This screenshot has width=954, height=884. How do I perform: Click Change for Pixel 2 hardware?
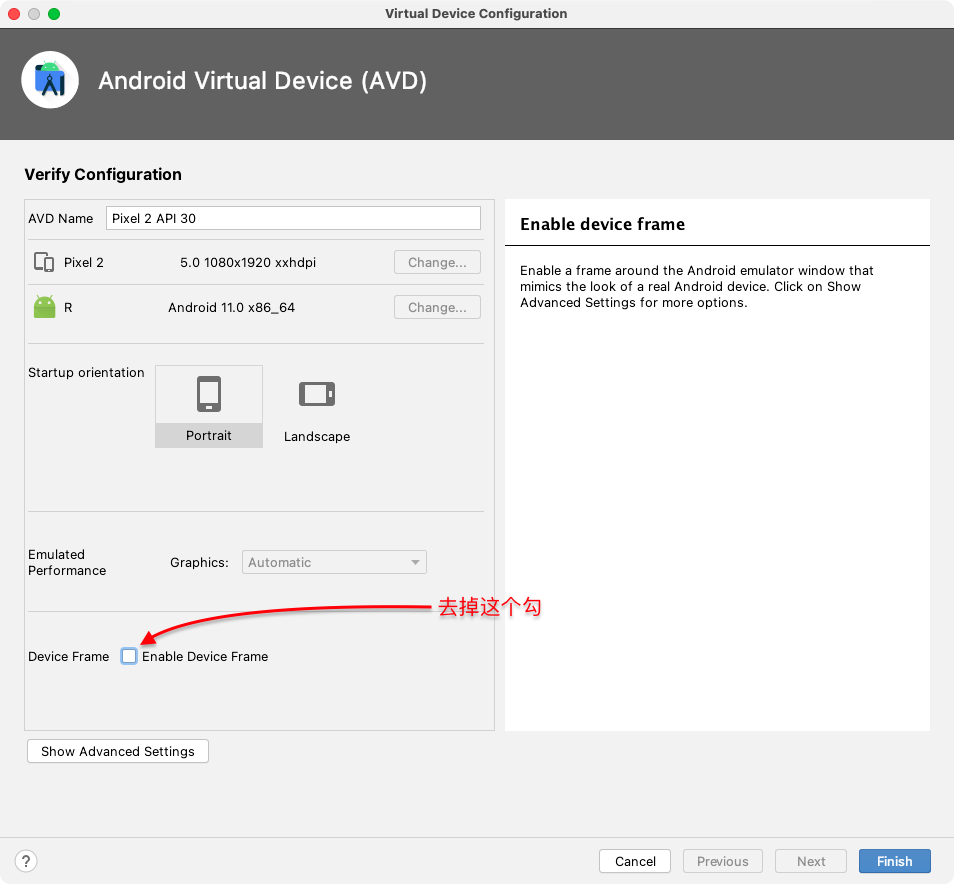pos(437,262)
